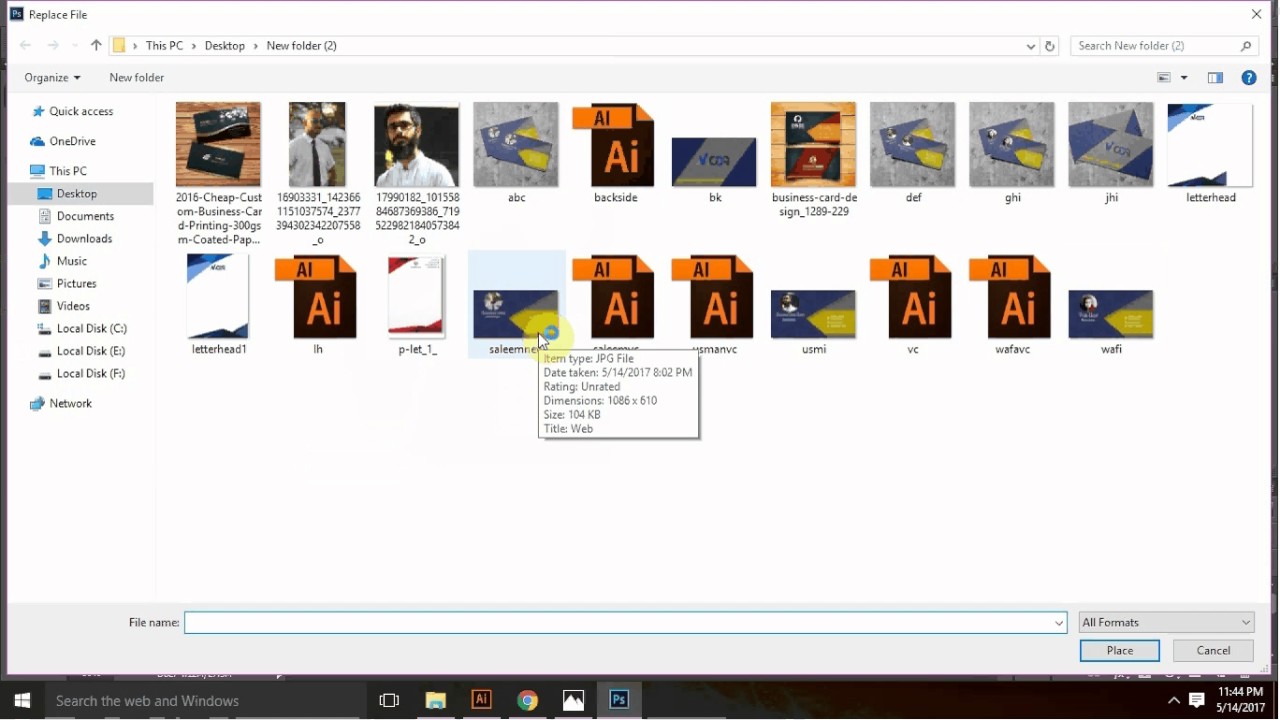Open the All Formats file type dropdown

click(x=1167, y=623)
